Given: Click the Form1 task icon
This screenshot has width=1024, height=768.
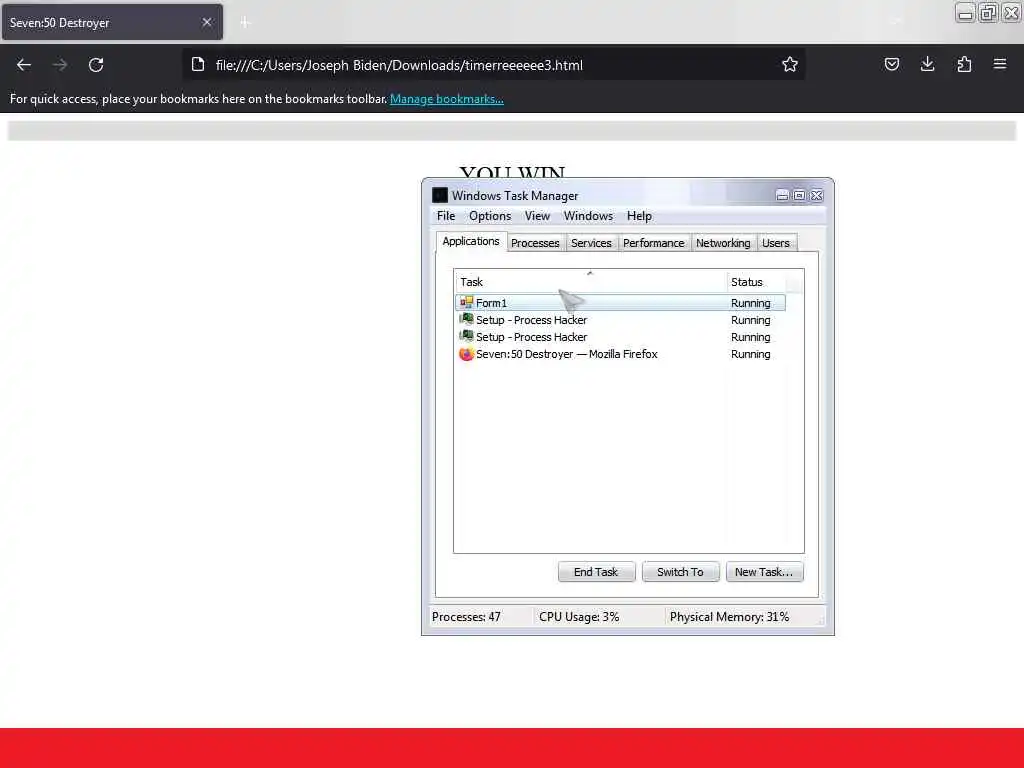Looking at the screenshot, I should [466, 302].
